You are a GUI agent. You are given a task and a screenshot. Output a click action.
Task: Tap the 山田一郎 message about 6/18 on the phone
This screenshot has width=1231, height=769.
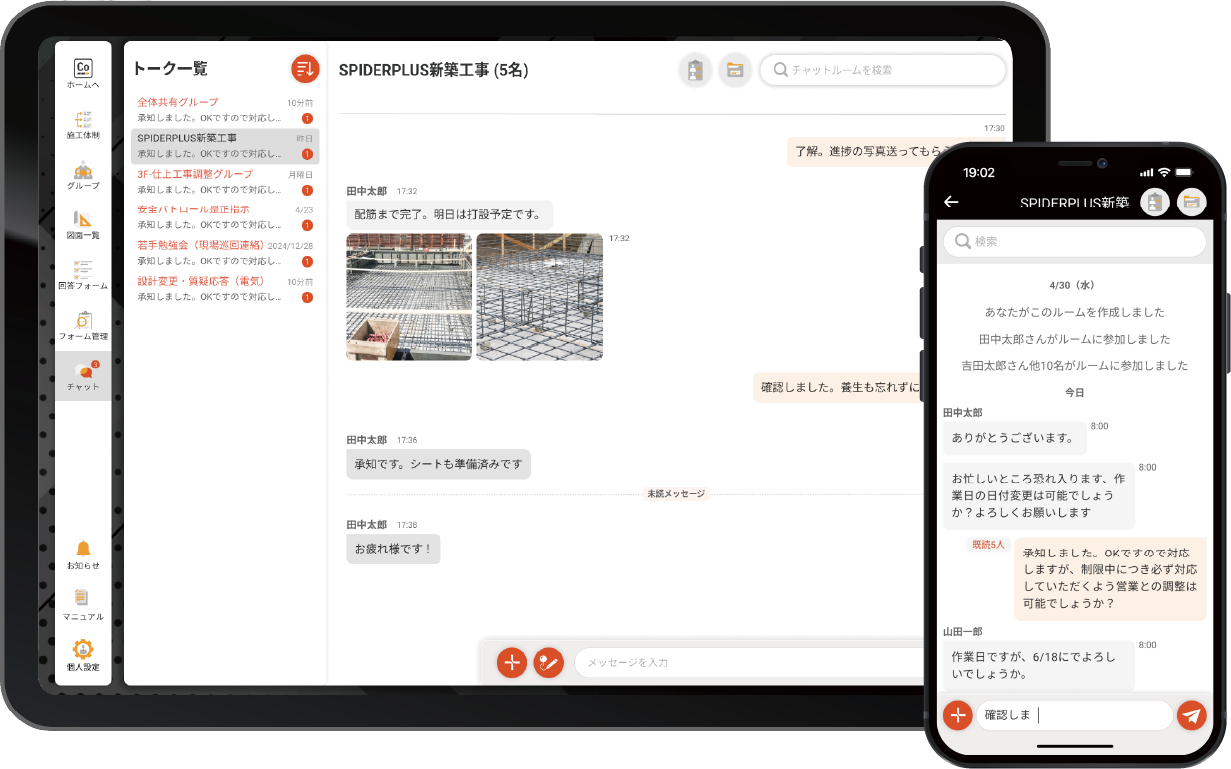click(x=1038, y=666)
